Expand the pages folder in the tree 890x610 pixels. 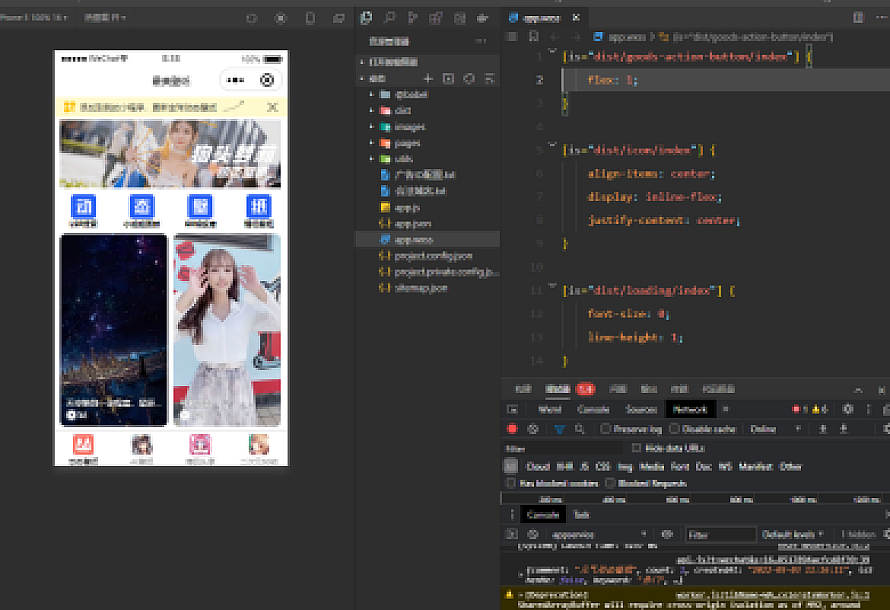[x=407, y=143]
